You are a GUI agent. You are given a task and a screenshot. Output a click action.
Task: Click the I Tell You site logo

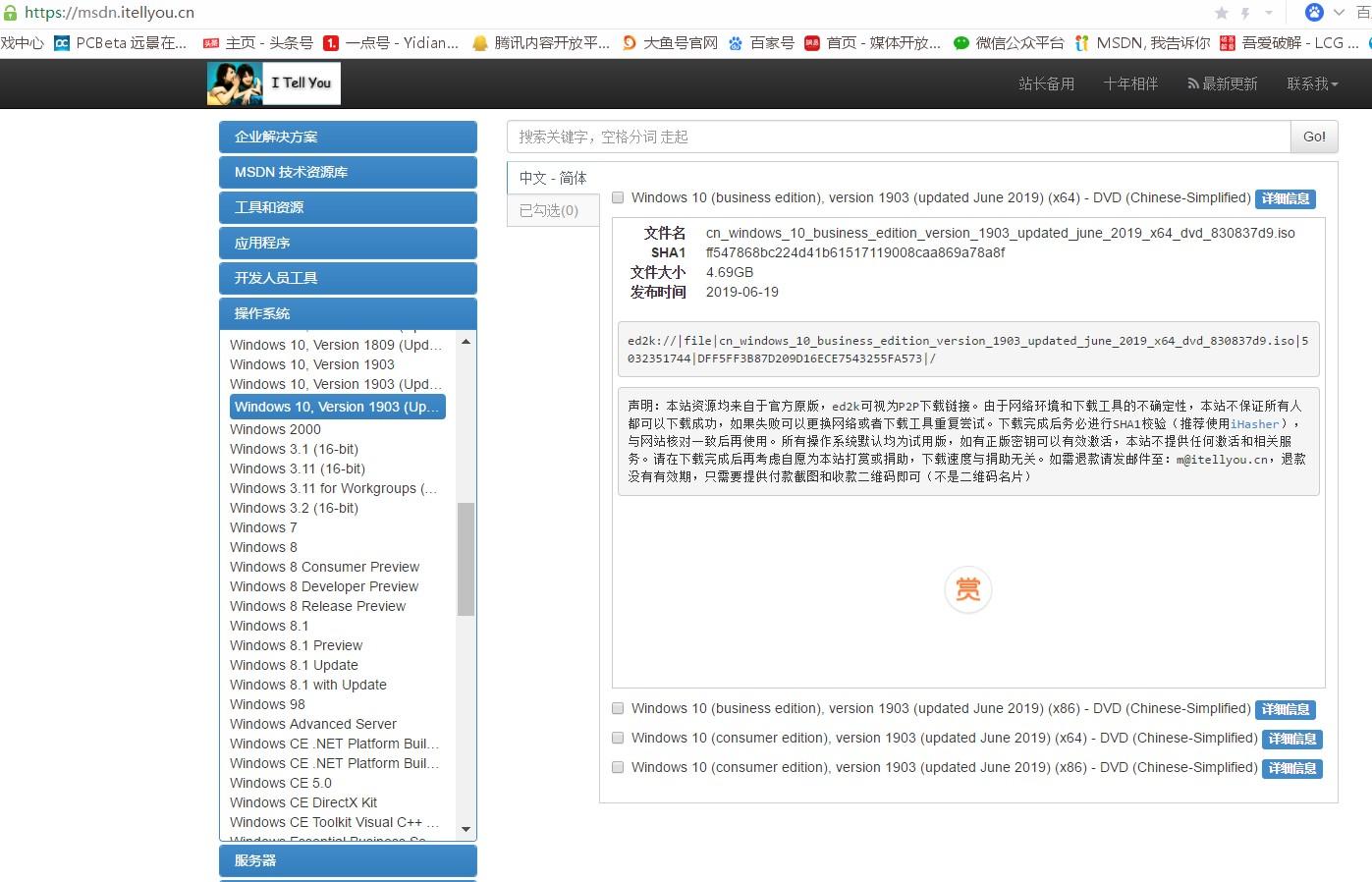[x=273, y=83]
